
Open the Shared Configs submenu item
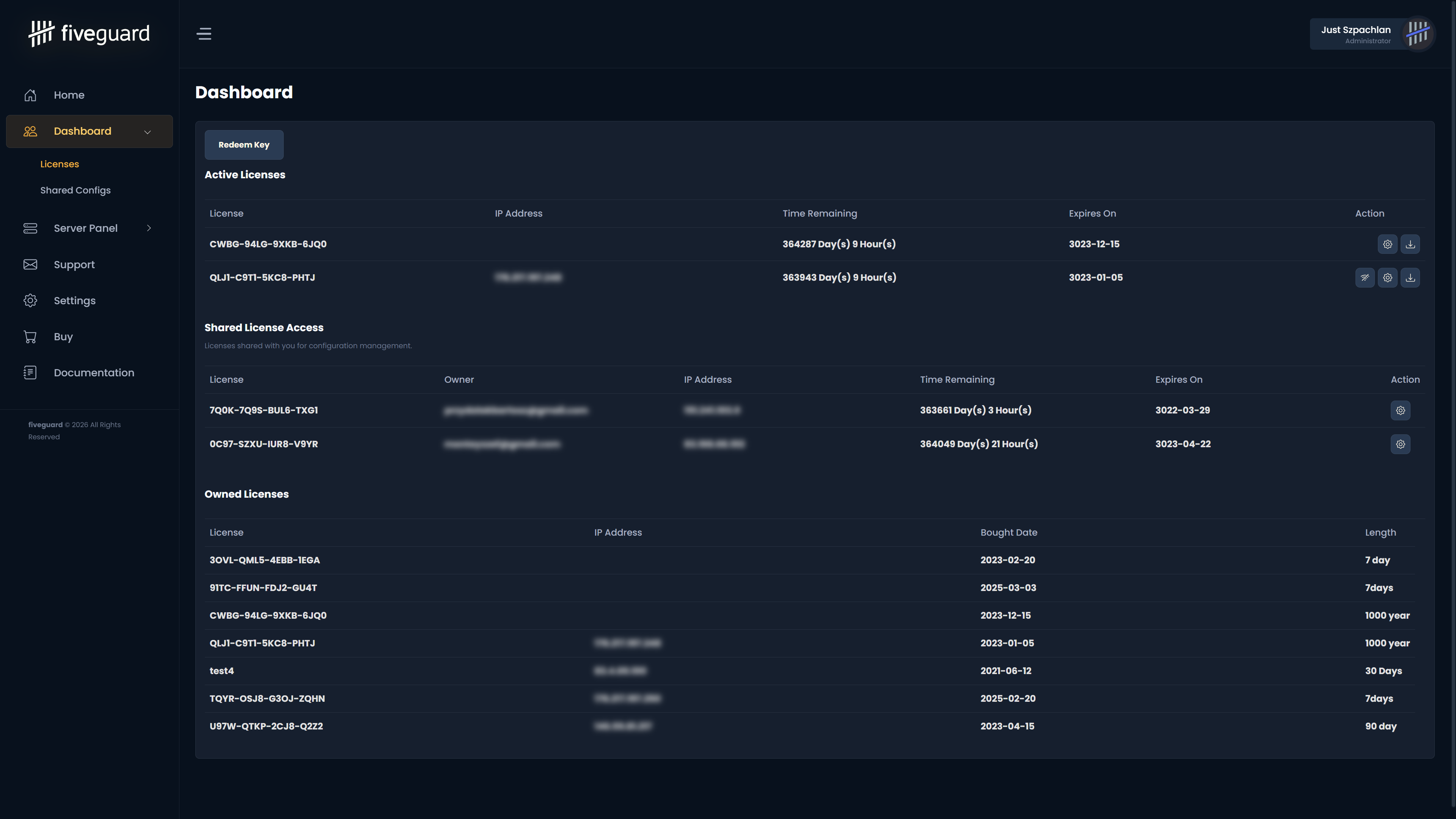pos(75,190)
